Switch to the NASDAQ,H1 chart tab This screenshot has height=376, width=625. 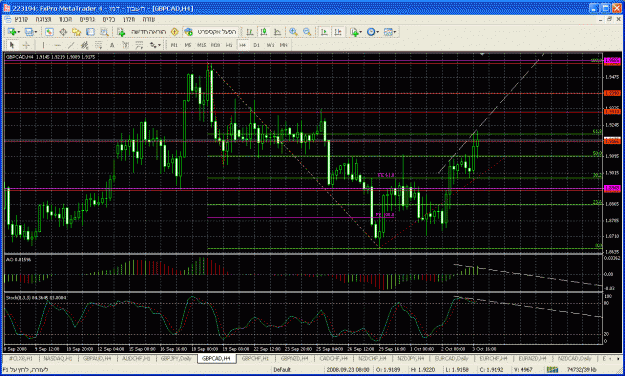[57, 358]
